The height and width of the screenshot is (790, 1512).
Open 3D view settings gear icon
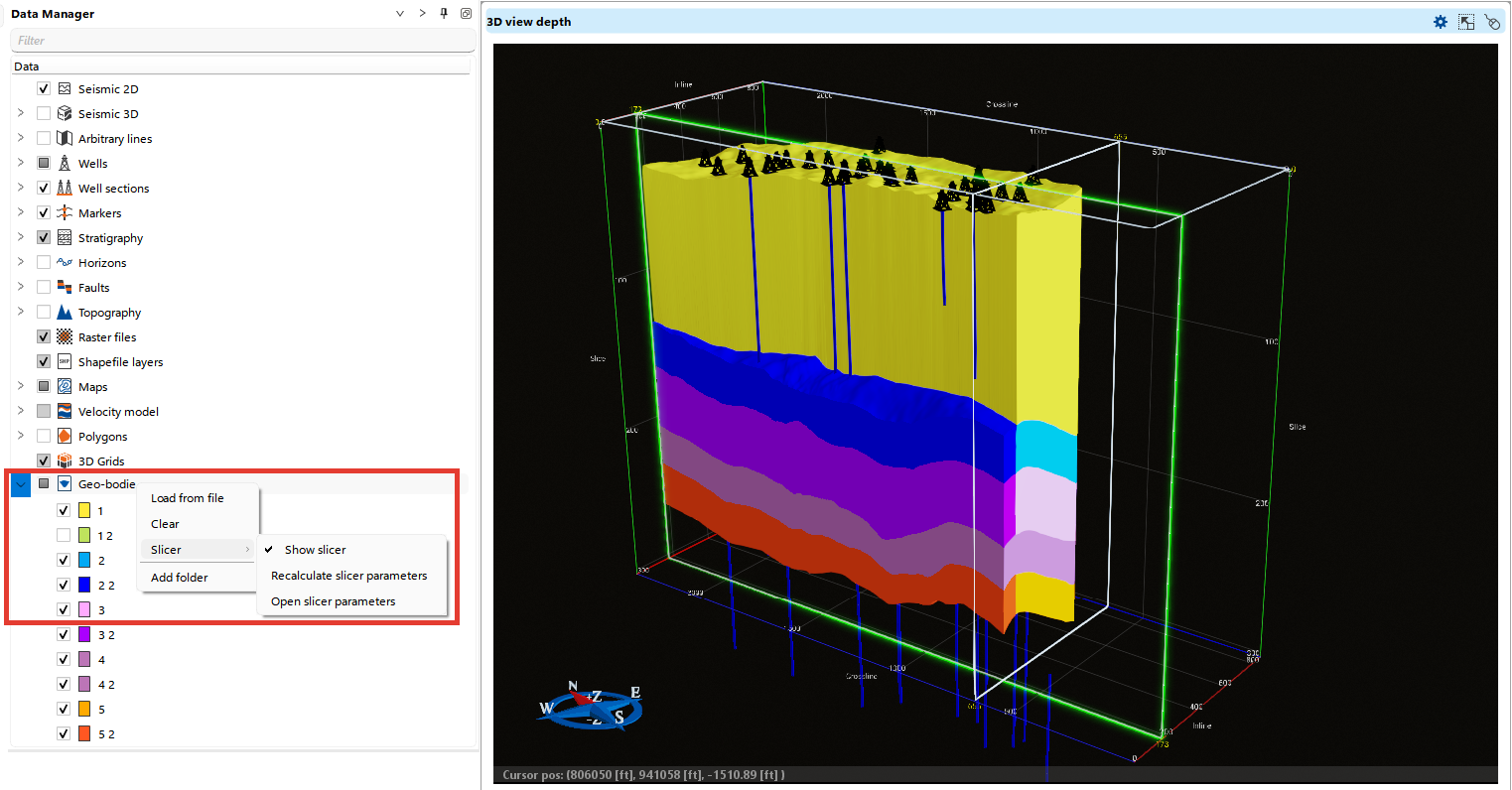coord(1440,22)
